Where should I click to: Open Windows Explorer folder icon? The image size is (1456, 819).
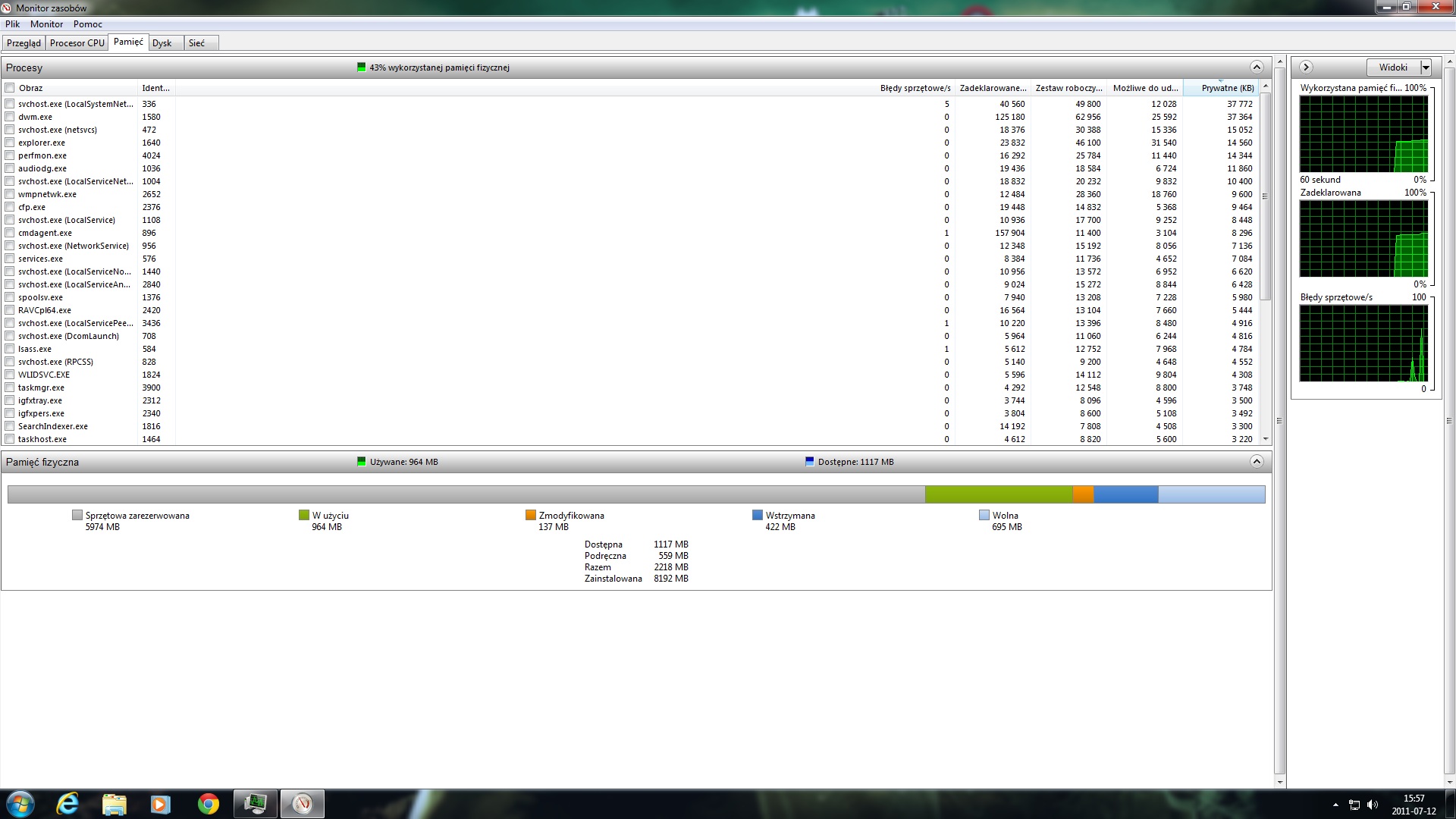pyautogui.click(x=114, y=804)
